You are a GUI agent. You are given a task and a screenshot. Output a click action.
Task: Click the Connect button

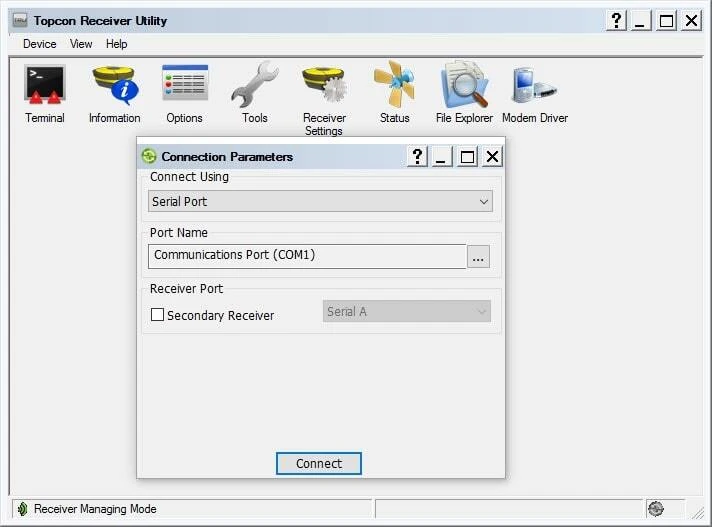(x=319, y=463)
